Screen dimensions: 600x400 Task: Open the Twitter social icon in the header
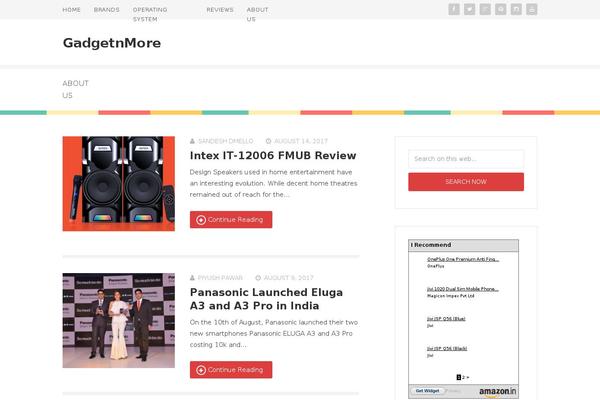(470, 9)
